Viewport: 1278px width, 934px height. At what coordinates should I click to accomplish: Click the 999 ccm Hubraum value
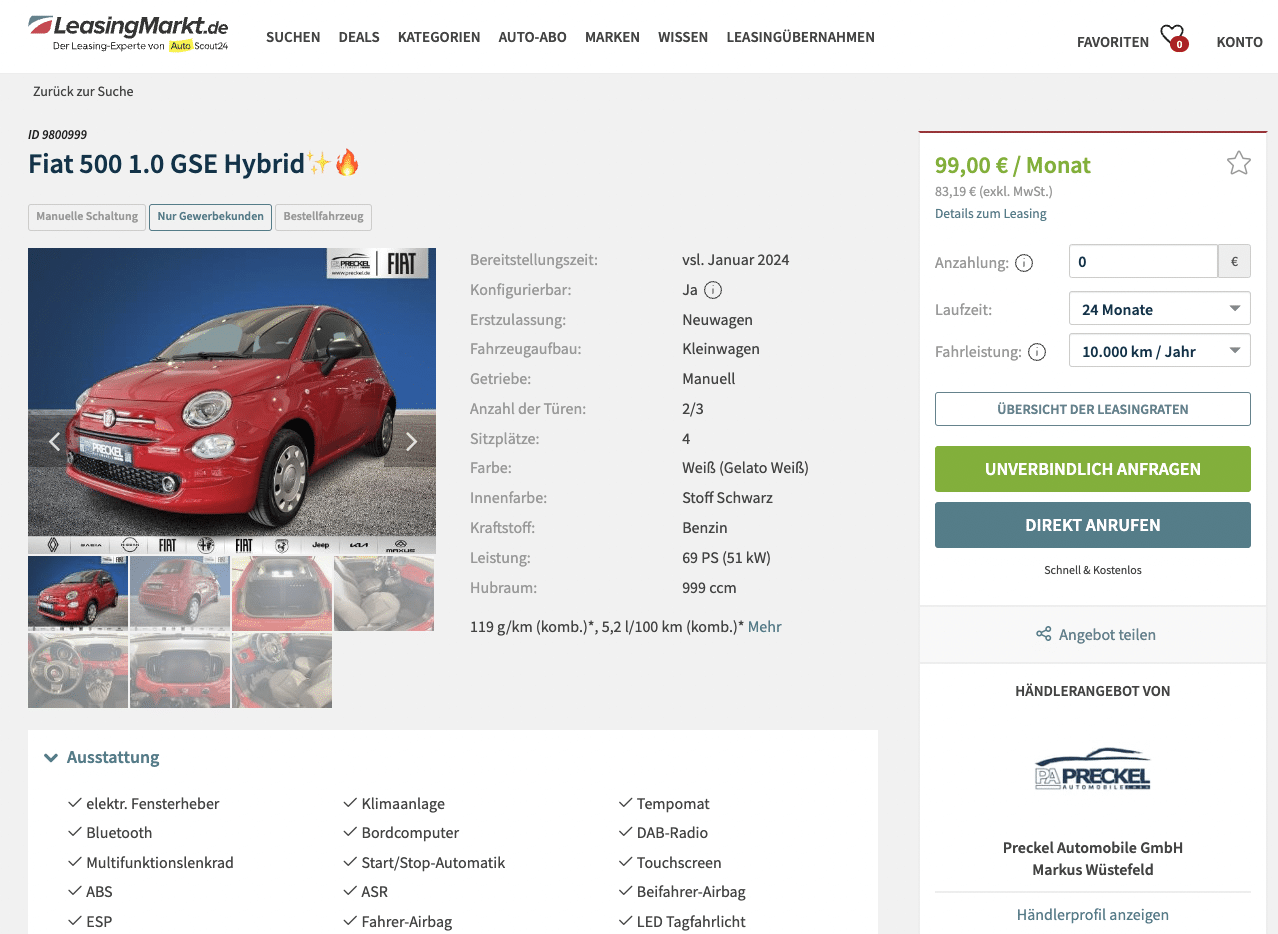click(709, 587)
